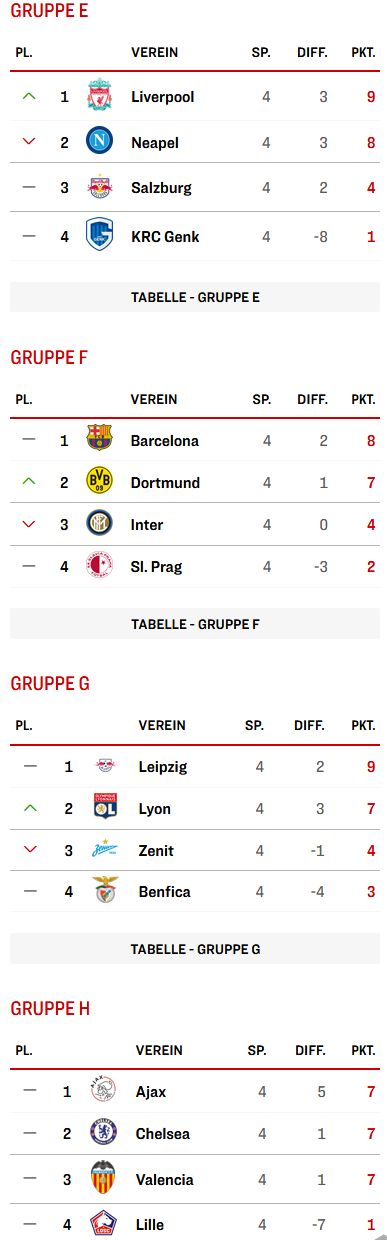This screenshot has width=387, height=1240.
Task: Open the Tabelle - Gruppe F button
Action: 195,624
